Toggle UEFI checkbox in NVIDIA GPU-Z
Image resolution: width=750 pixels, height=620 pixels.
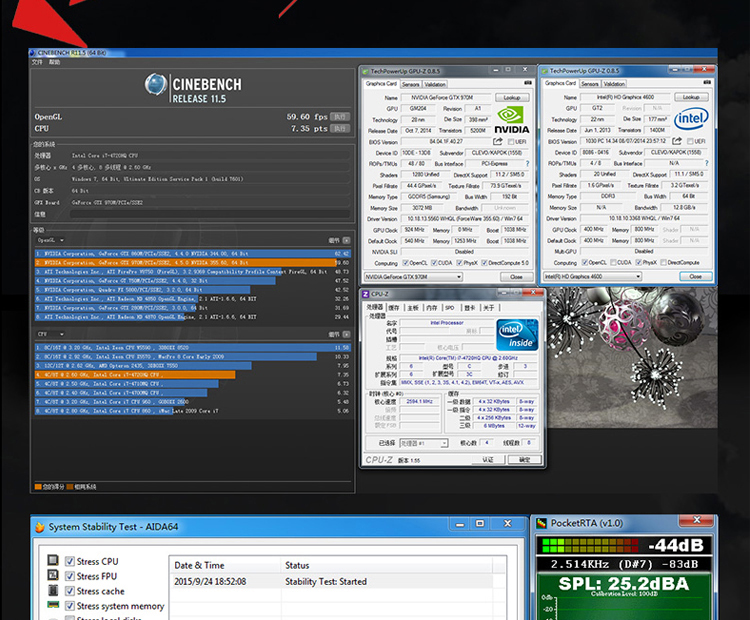[511, 142]
